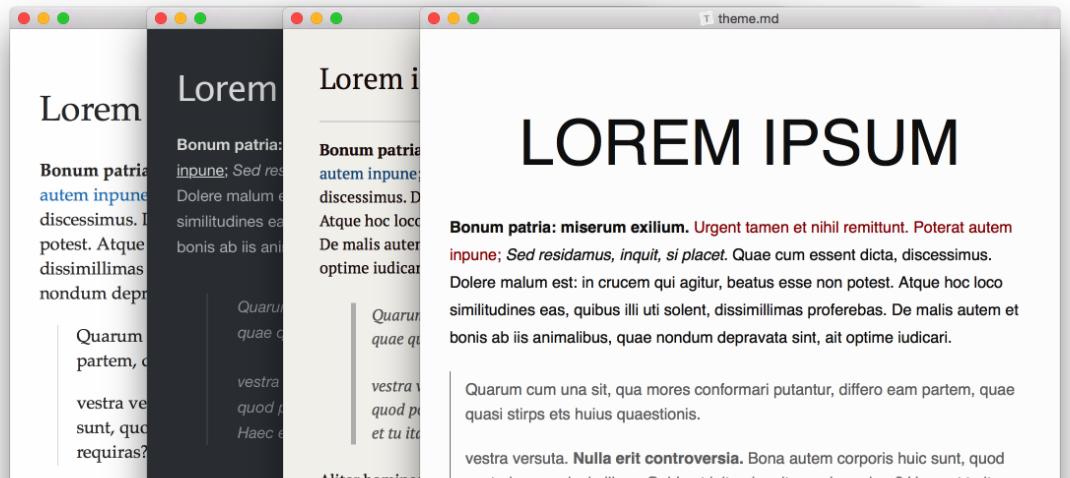
Task: Open underlined 'inpune' link in dark window
Action: pos(201,171)
